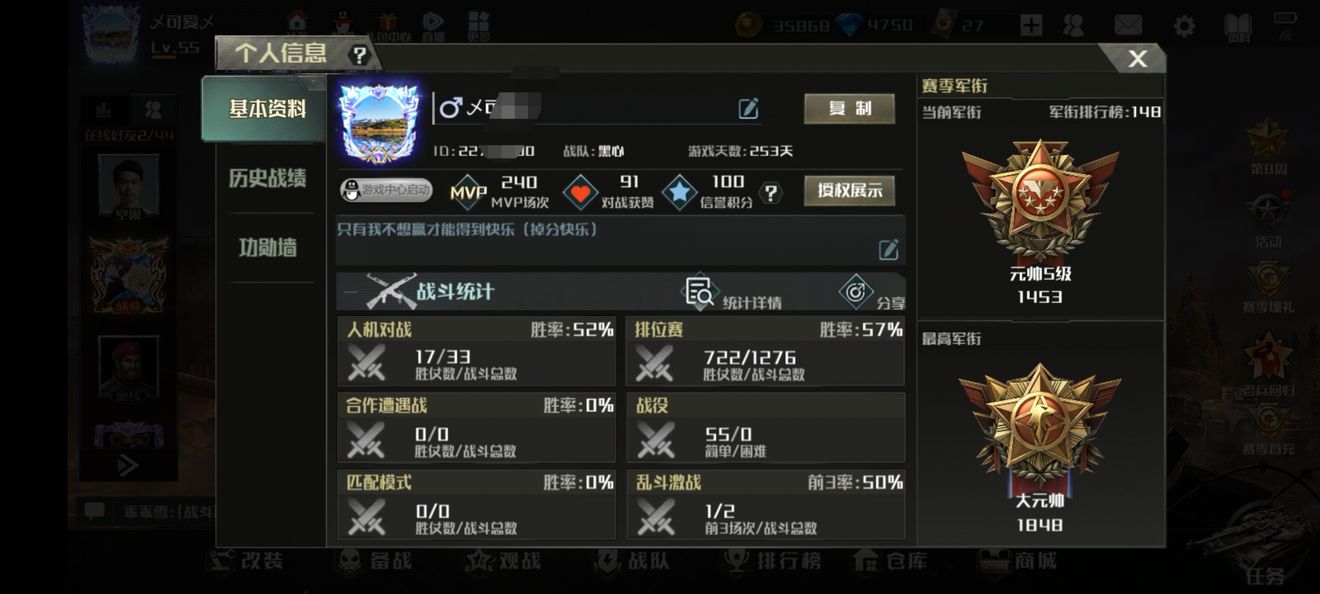Edit the signature text pencil icon

888,250
